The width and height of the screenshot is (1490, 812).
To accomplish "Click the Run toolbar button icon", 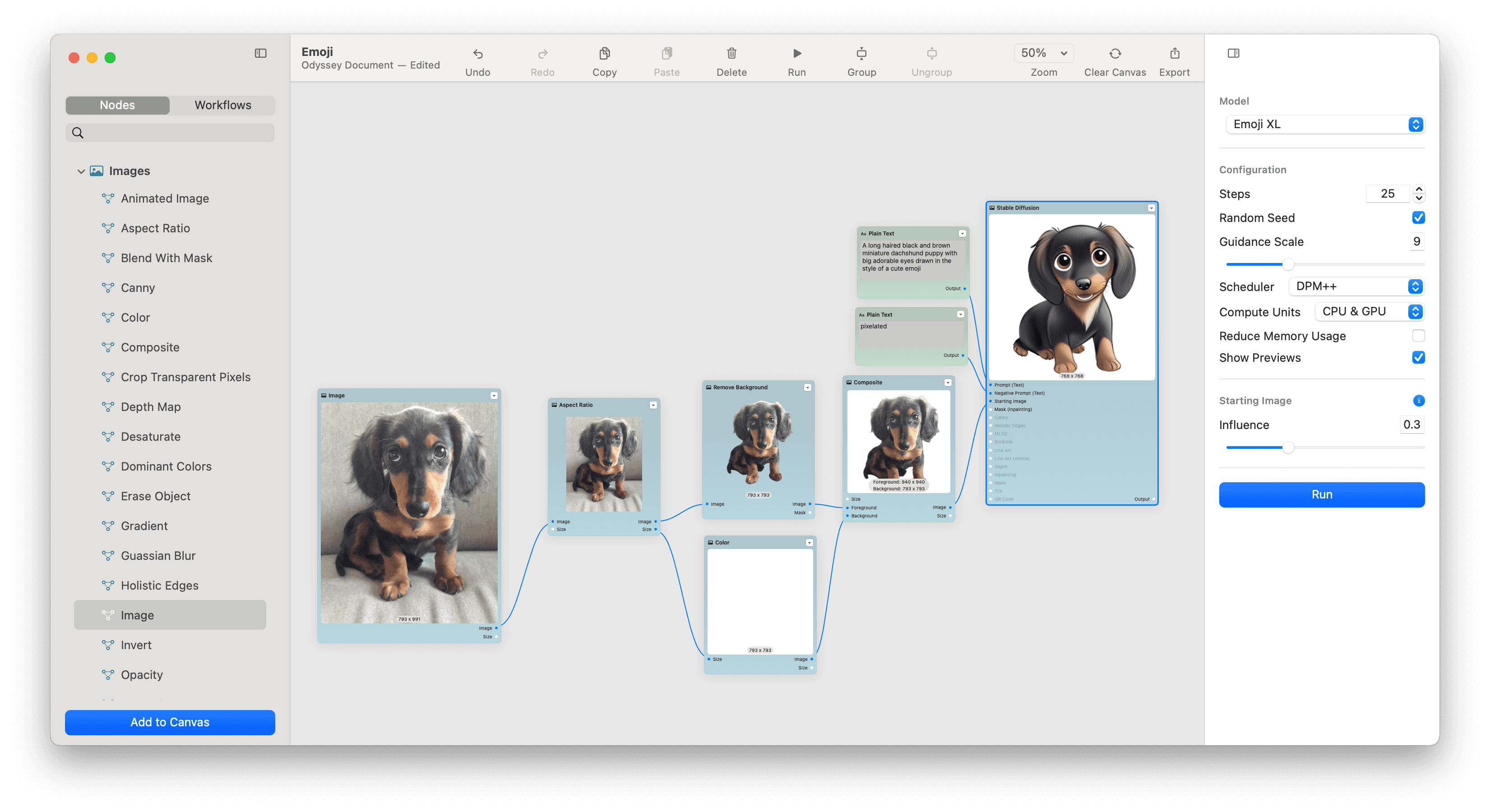I will coord(797,53).
